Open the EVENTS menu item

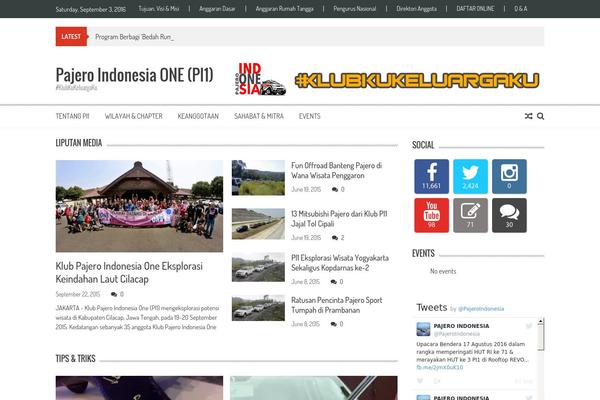click(310, 116)
